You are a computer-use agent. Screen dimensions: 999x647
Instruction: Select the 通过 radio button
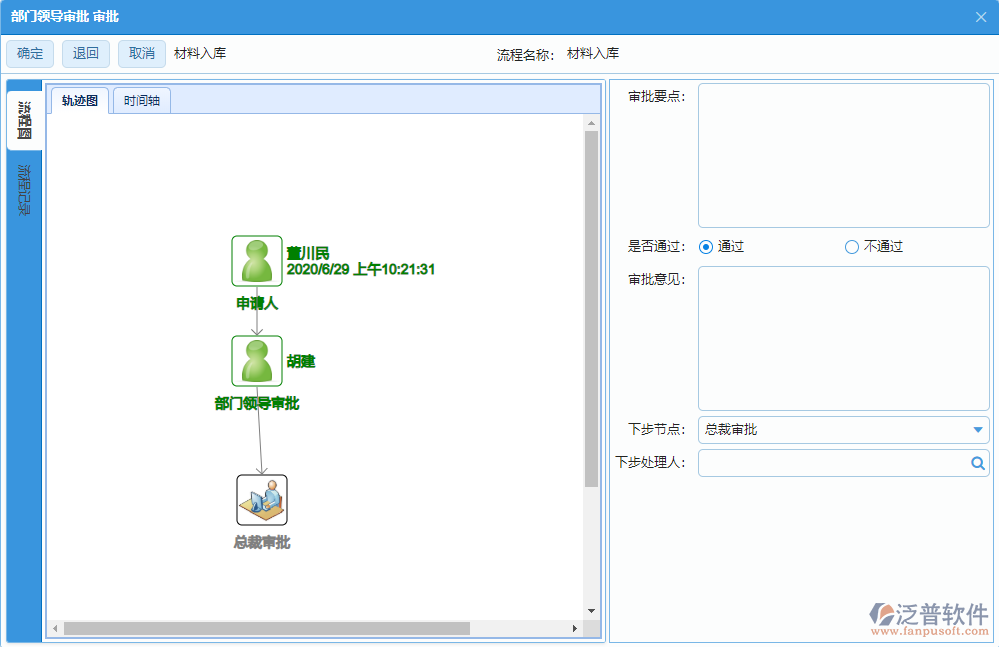706,246
